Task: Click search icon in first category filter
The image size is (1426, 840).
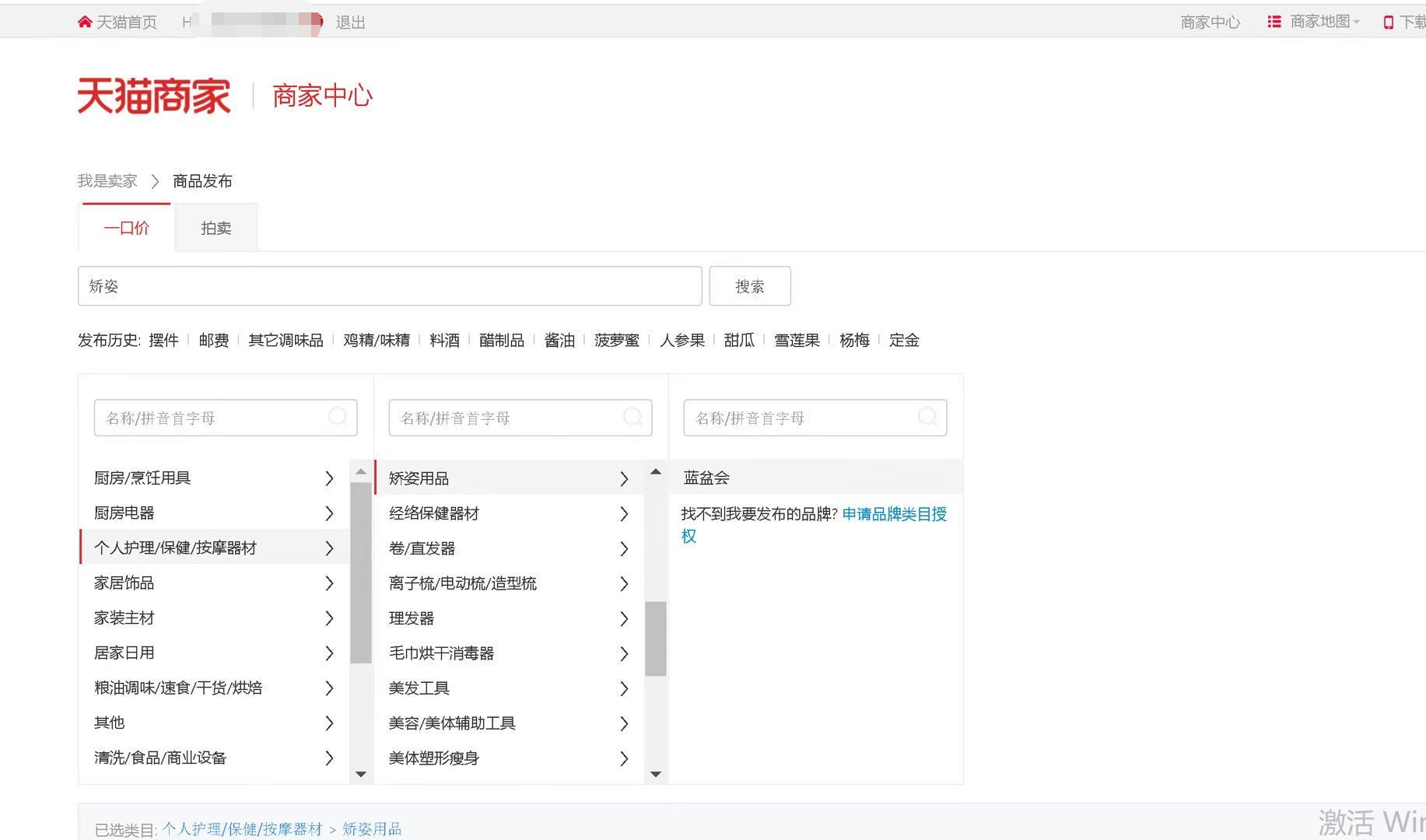Action: pos(338,417)
